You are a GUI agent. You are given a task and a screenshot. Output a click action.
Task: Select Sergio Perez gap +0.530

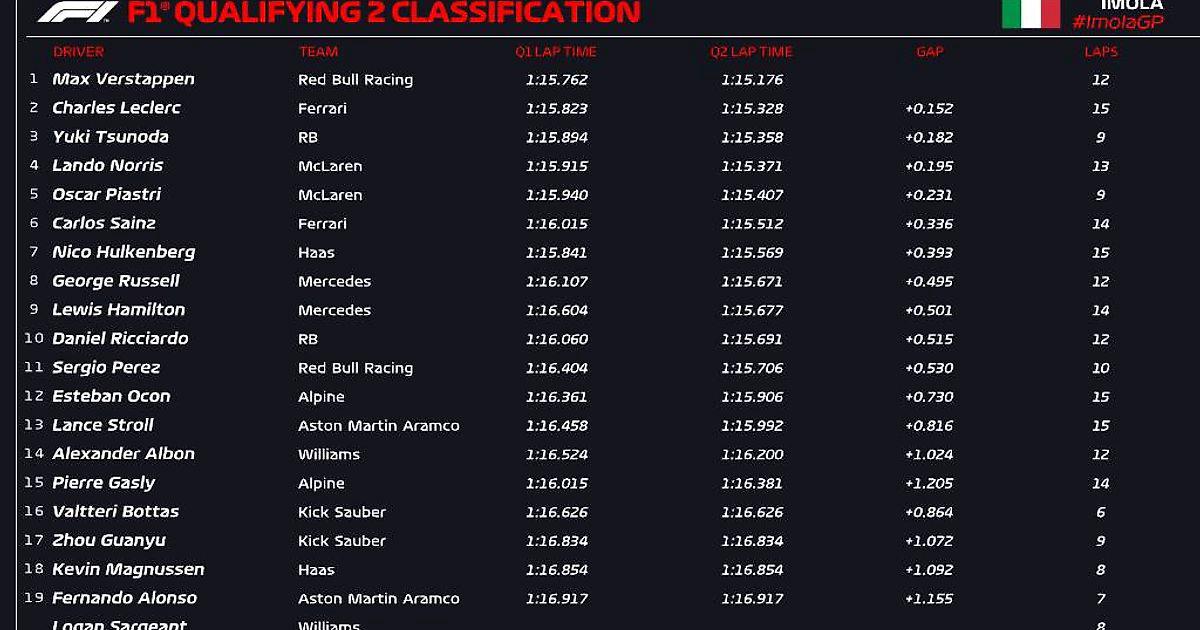(929, 368)
